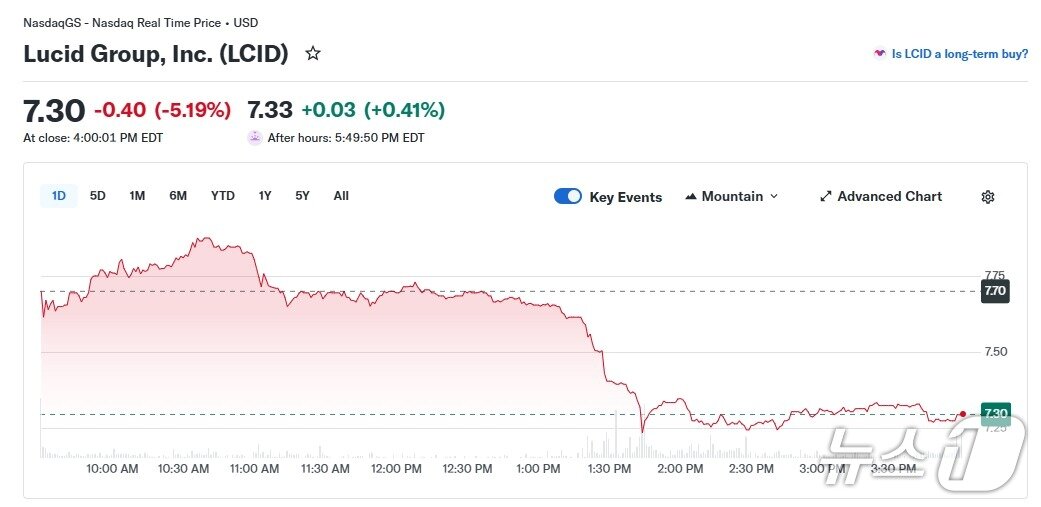Click the heart icon beside long-term buy
1041x507 pixels.
(x=880, y=54)
